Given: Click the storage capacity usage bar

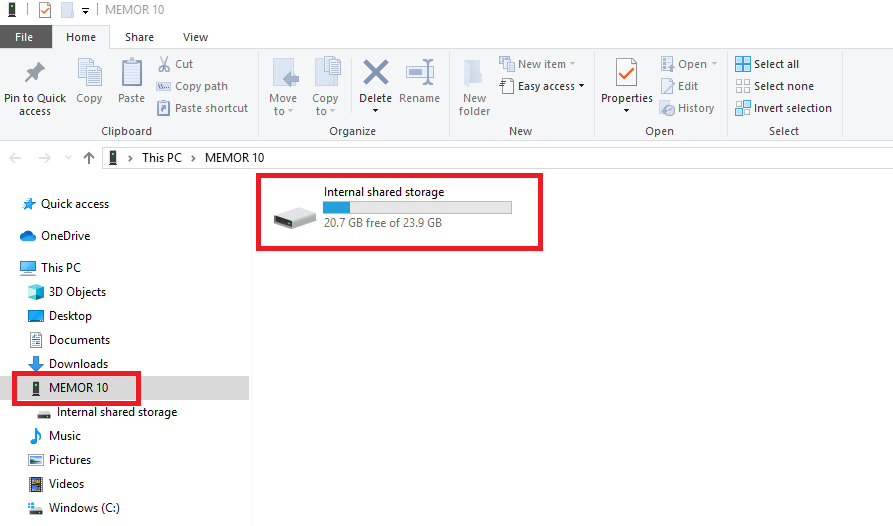Looking at the screenshot, I should 417,207.
